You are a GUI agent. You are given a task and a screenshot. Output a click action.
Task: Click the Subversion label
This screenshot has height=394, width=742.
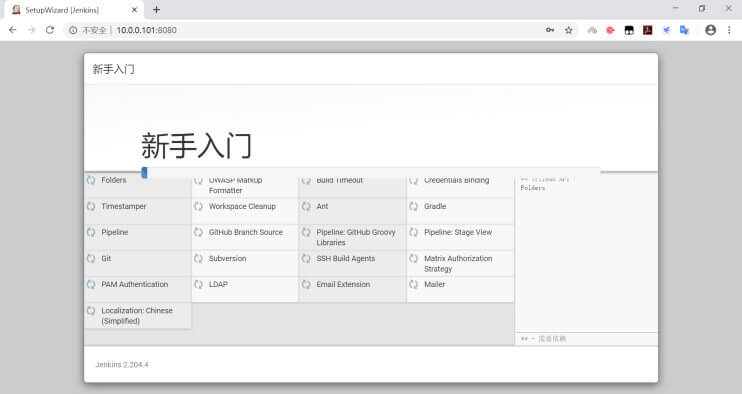coord(227,258)
